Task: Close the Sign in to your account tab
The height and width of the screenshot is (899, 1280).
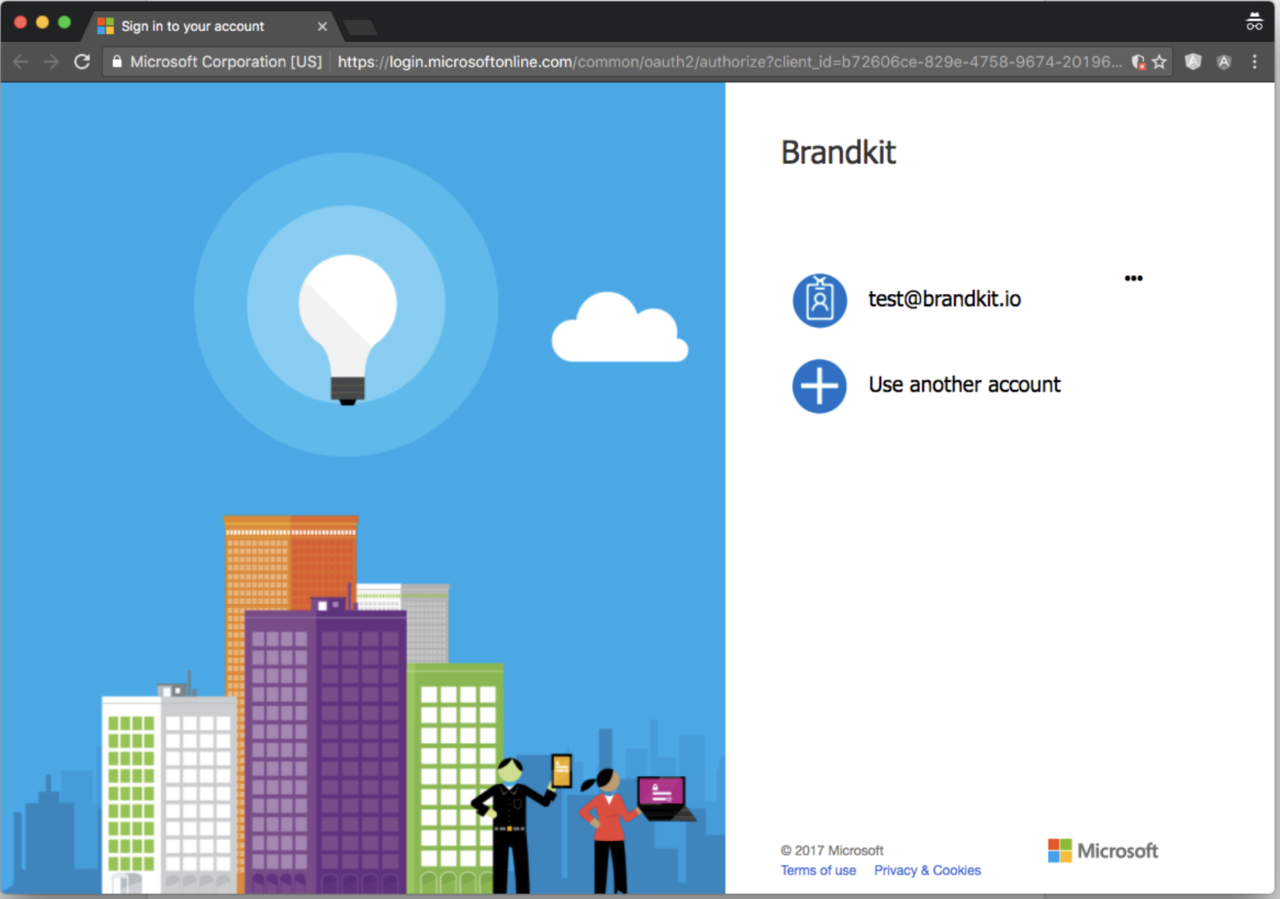Action: [x=322, y=26]
